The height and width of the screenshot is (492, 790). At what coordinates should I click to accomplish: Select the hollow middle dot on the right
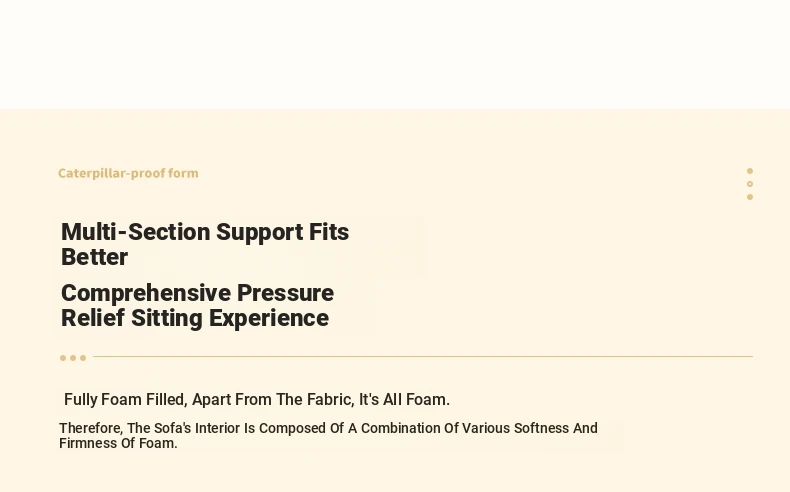pyautogui.click(x=750, y=184)
